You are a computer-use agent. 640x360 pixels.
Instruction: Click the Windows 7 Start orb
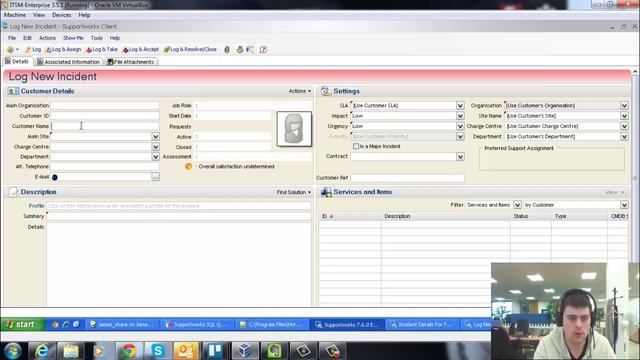pos(13,351)
